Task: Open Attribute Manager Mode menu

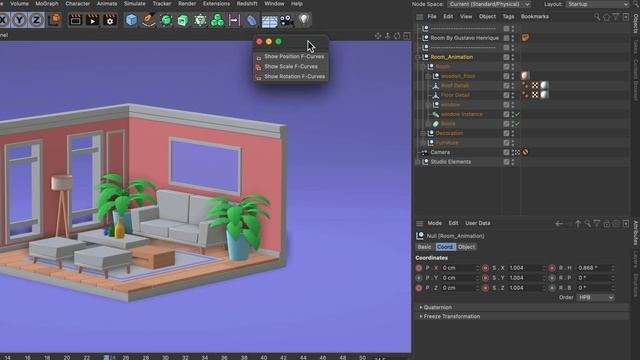Action: [435, 223]
